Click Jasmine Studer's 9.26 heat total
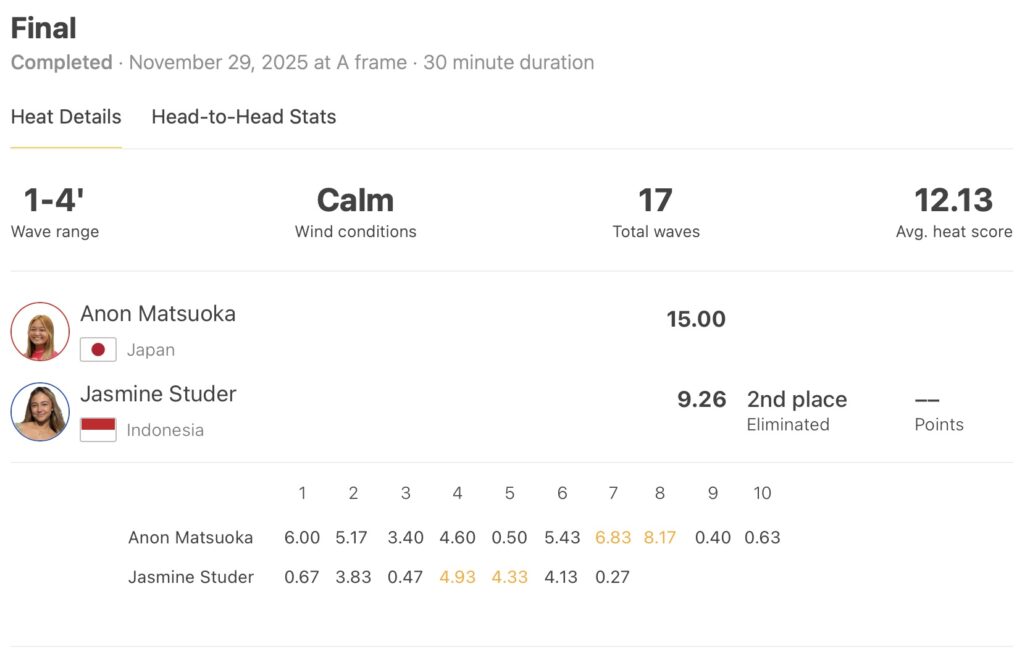 (701, 400)
